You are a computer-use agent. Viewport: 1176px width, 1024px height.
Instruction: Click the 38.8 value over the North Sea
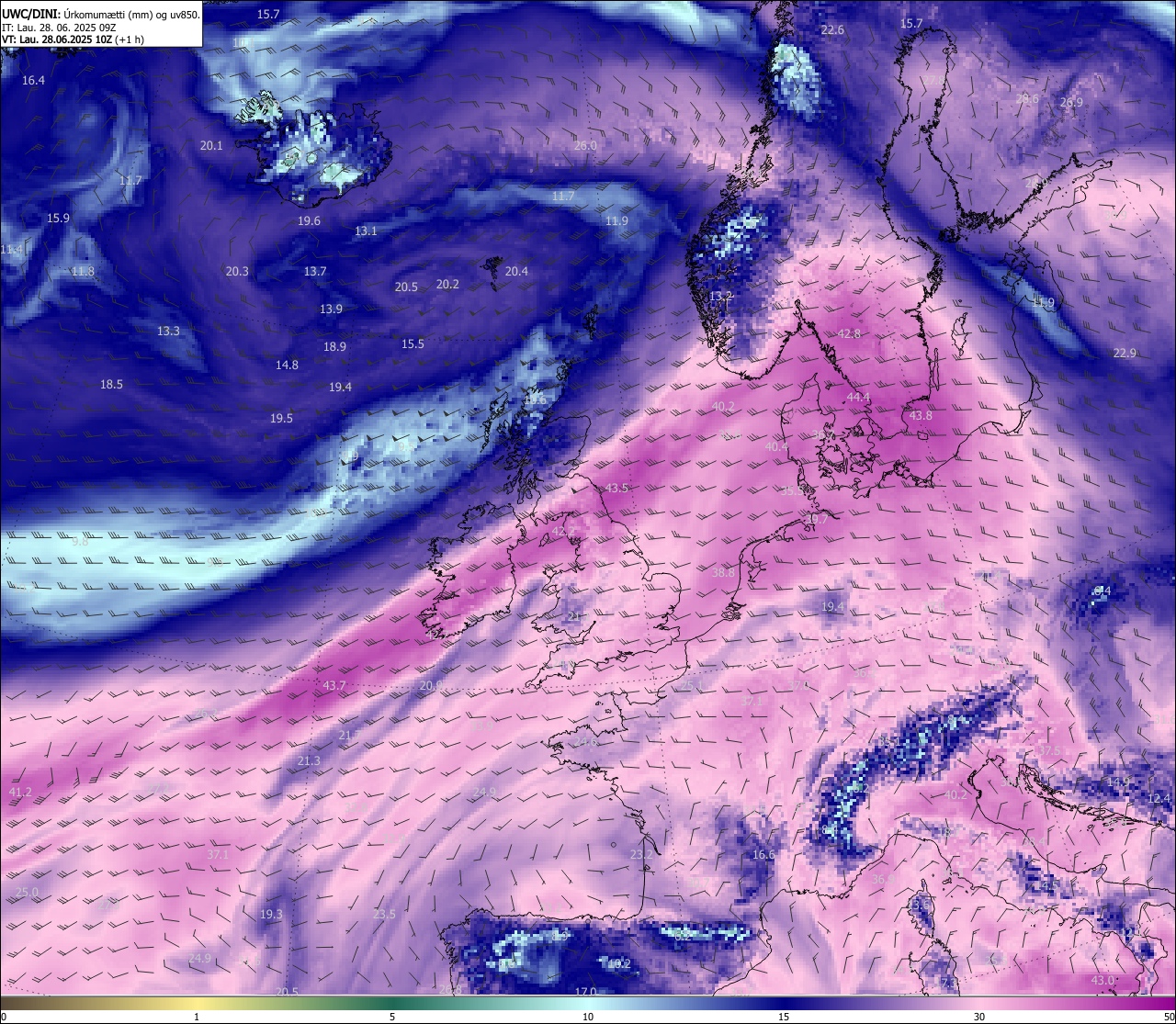point(723,573)
